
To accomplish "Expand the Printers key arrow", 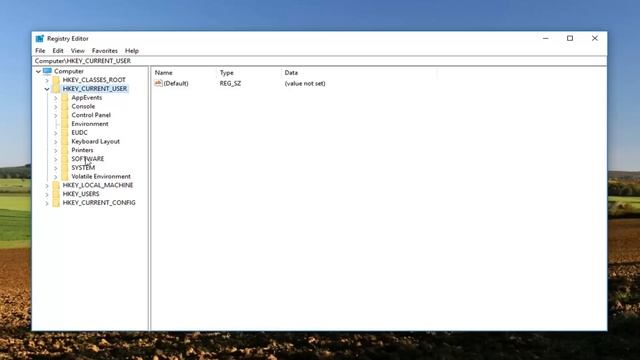I will [x=56, y=151].
